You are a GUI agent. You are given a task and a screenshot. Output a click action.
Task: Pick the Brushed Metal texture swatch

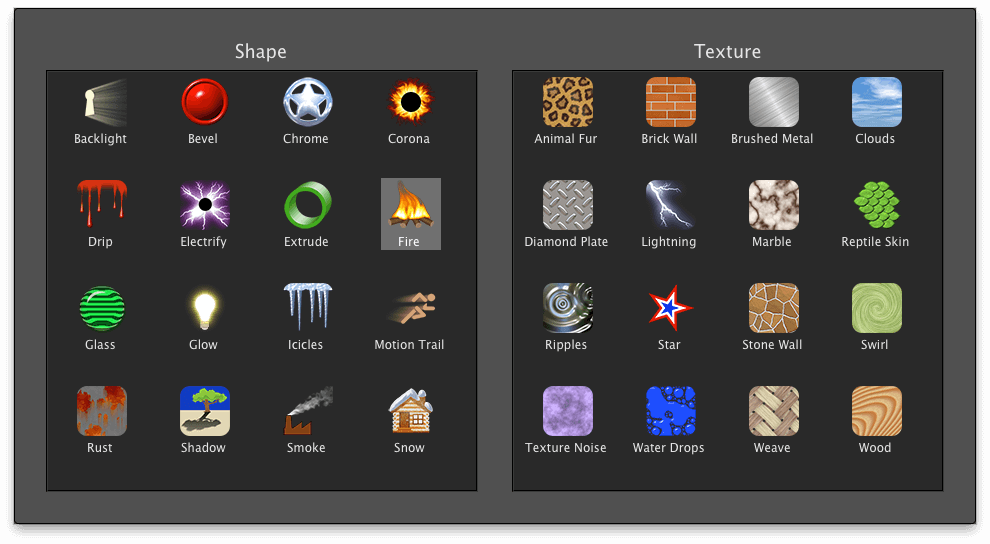click(x=773, y=103)
